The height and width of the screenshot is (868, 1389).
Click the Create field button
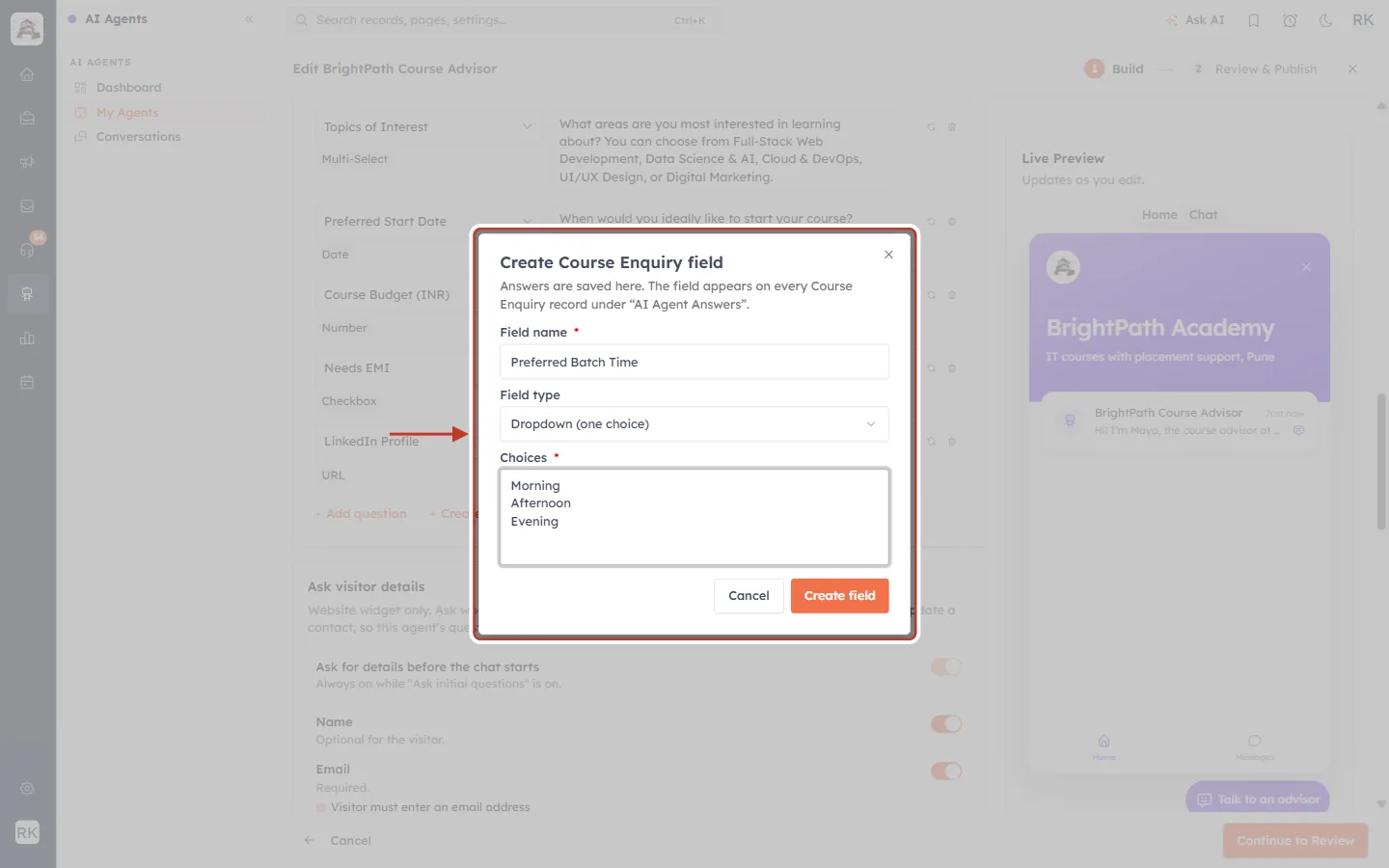click(840, 596)
